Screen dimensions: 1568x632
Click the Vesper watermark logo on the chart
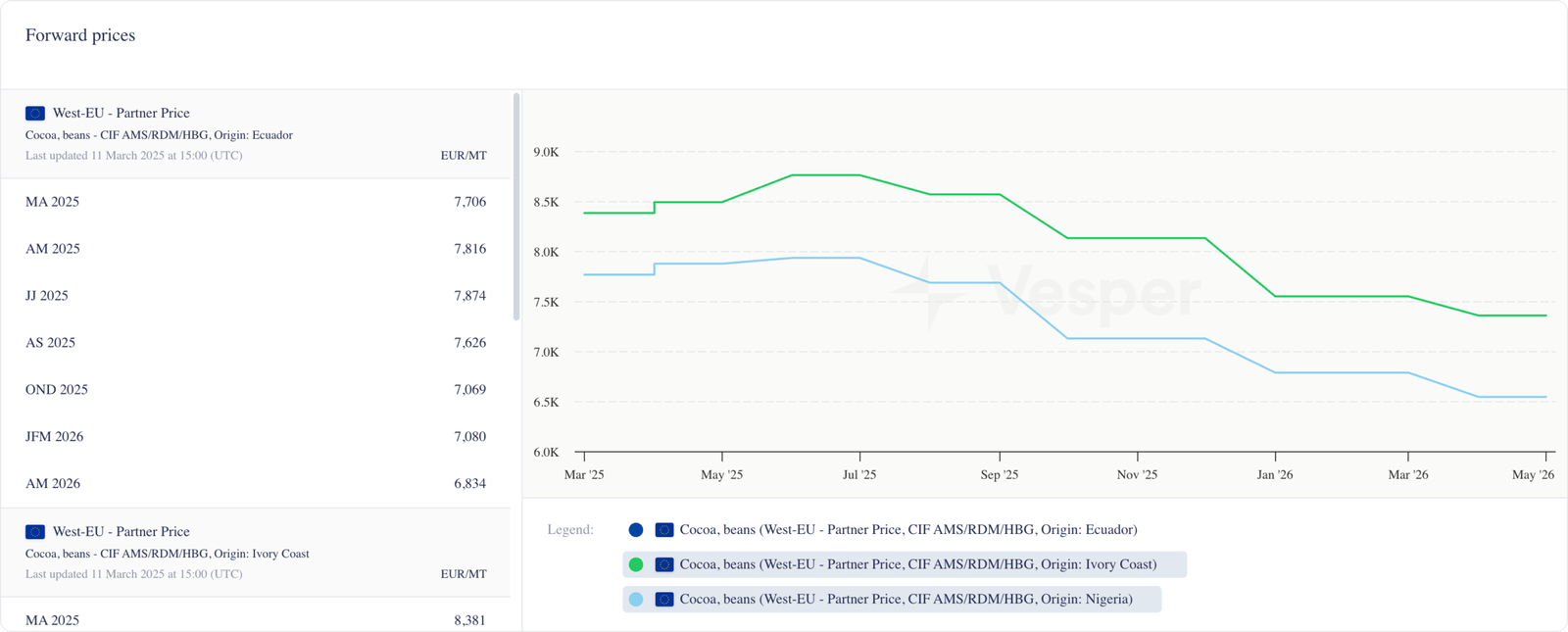pos(1046,294)
